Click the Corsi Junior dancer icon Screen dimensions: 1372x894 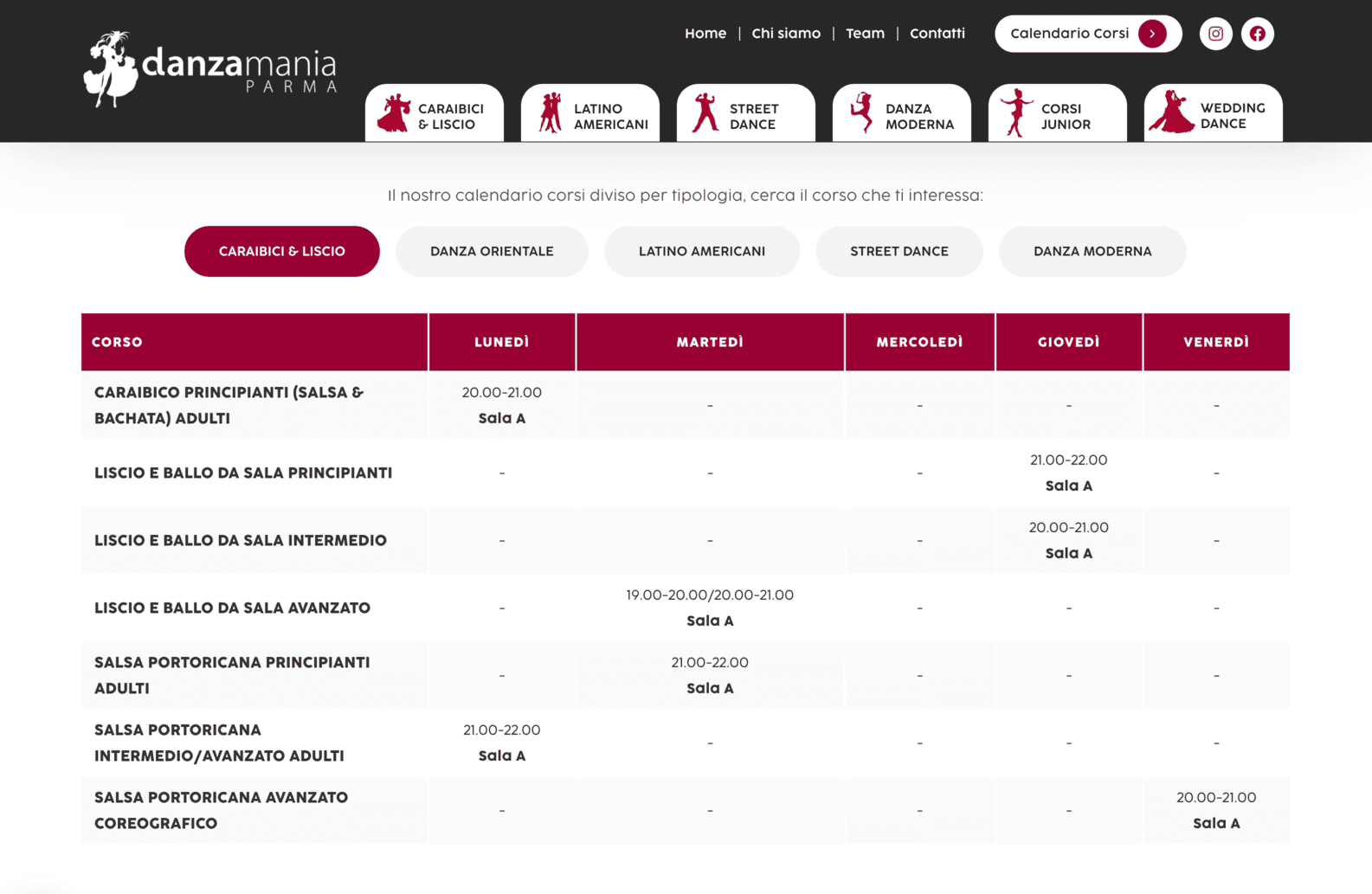1016,113
